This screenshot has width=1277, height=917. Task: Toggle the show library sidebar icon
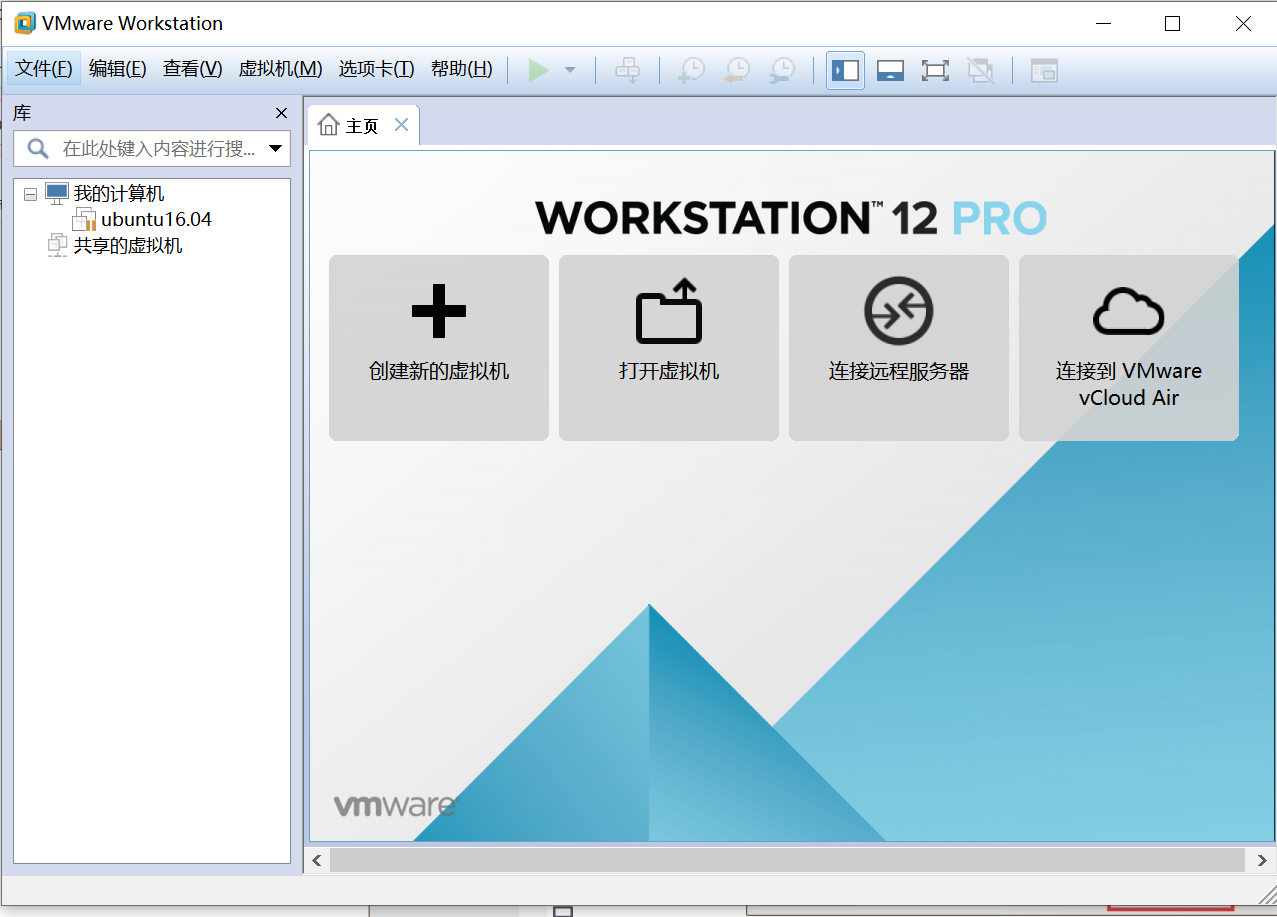click(846, 70)
